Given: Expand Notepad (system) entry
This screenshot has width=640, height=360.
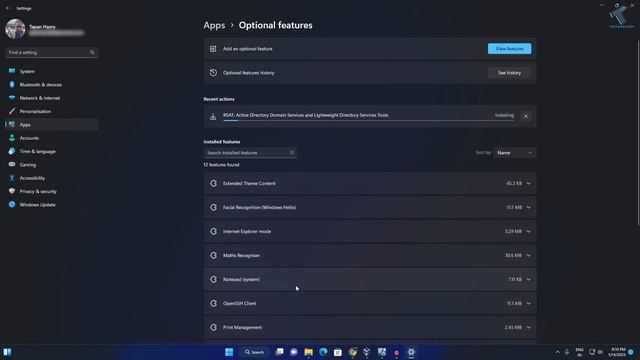Looking at the screenshot, I should click(529, 280).
